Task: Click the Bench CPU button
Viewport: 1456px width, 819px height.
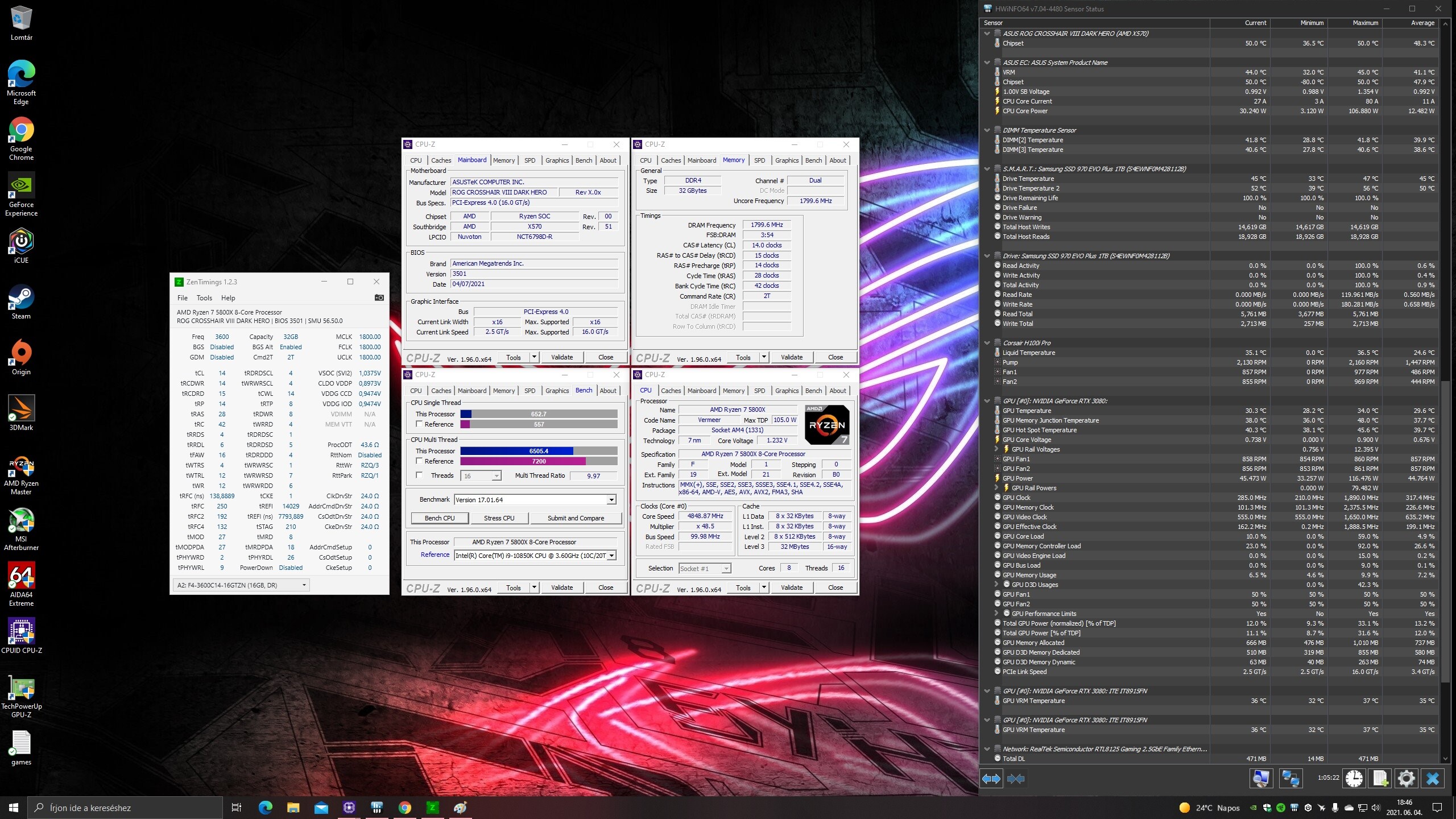Action: click(440, 518)
